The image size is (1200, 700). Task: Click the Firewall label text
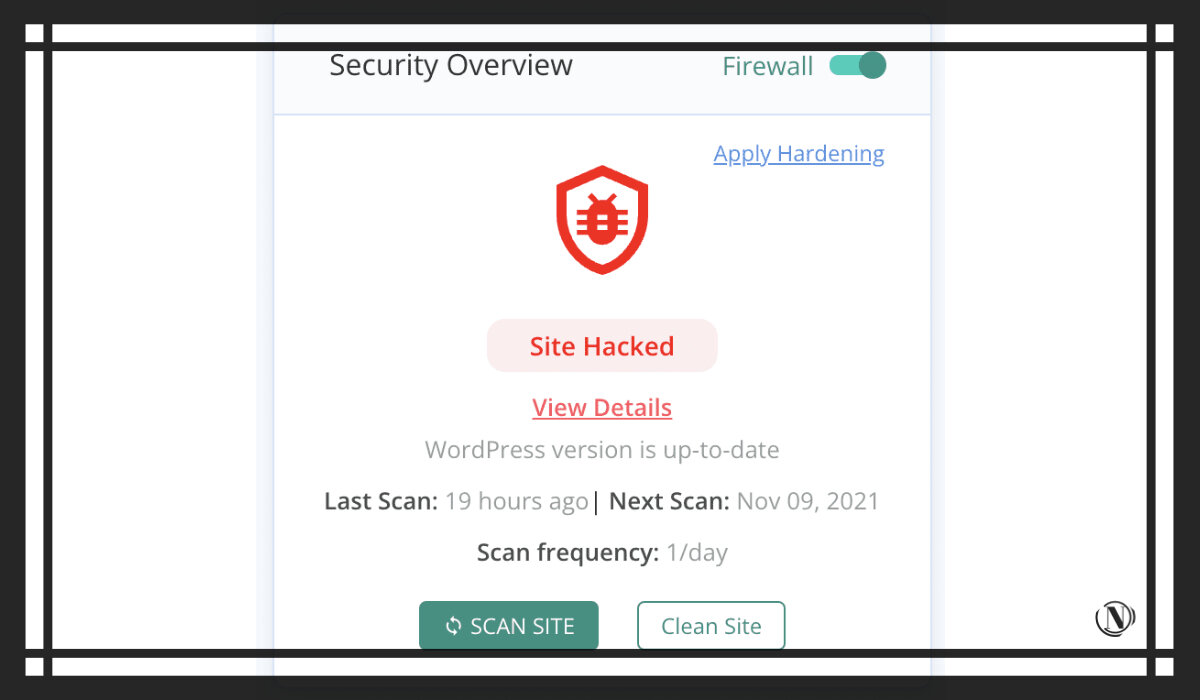click(x=768, y=67)
